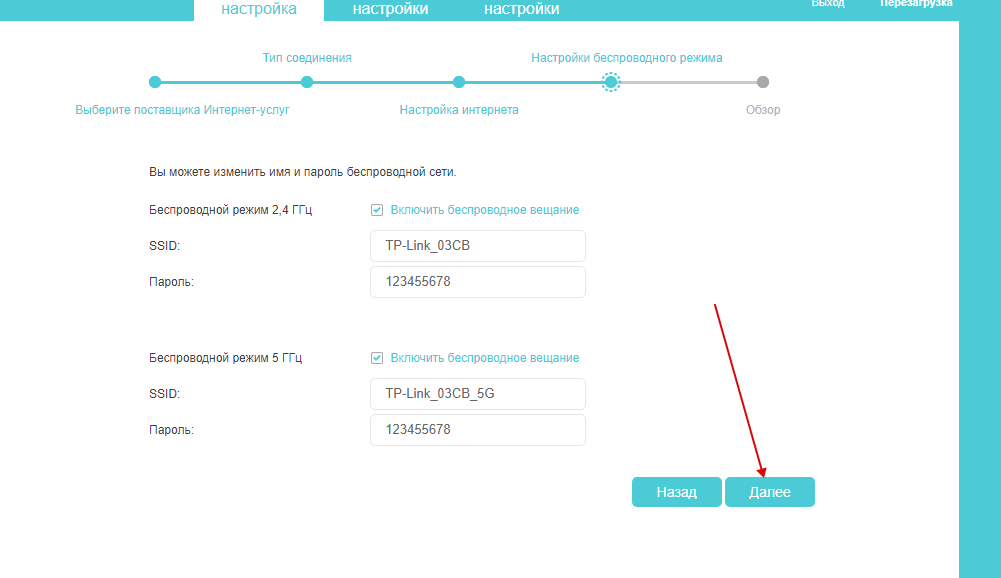
Task: Go back with the 'Назад' button
Action: pyautogui.click(x=676, y=492)
